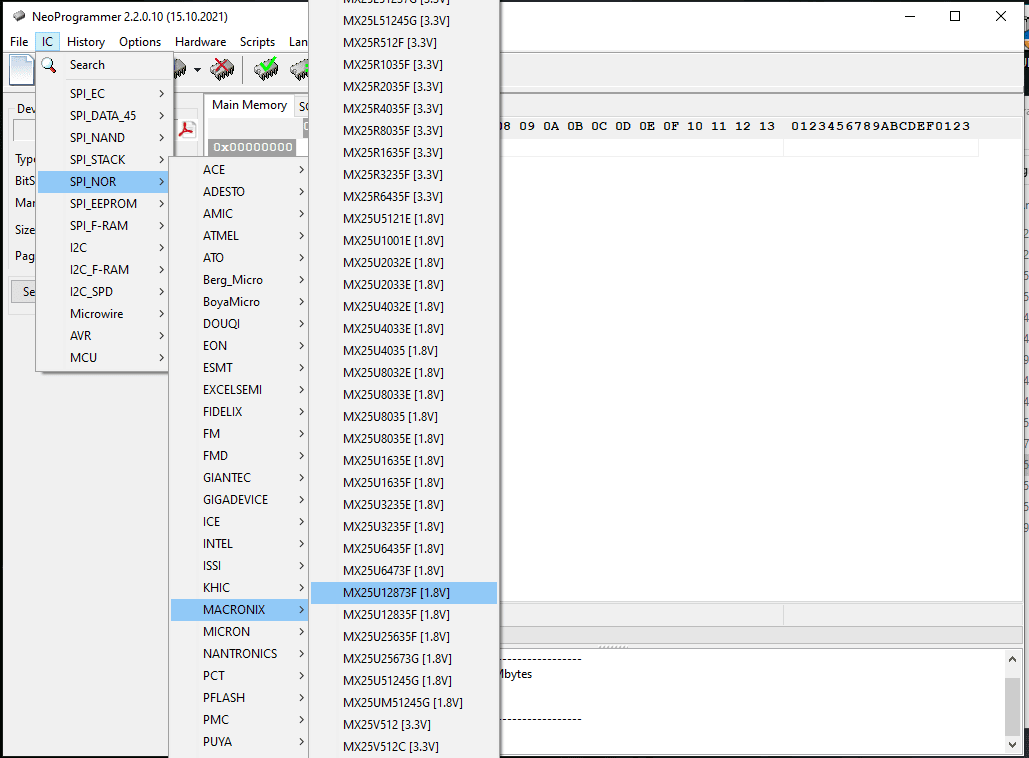Open the NANTRONICS manufacturer submenu
Image resolution: width=1029 pixels, height=758 pixels.
(x=240, y=654)
